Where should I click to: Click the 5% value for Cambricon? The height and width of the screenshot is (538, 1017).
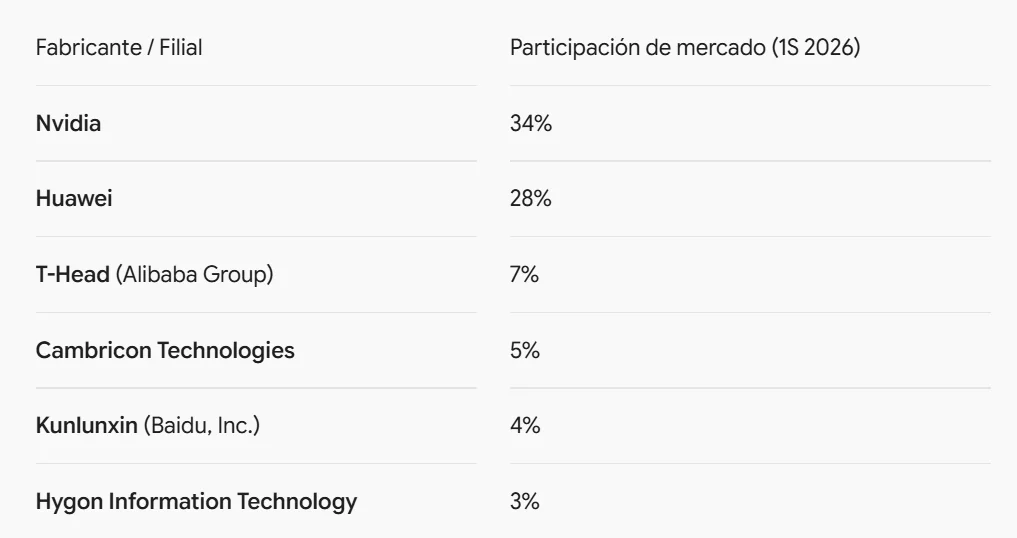(x=525, y=350)
